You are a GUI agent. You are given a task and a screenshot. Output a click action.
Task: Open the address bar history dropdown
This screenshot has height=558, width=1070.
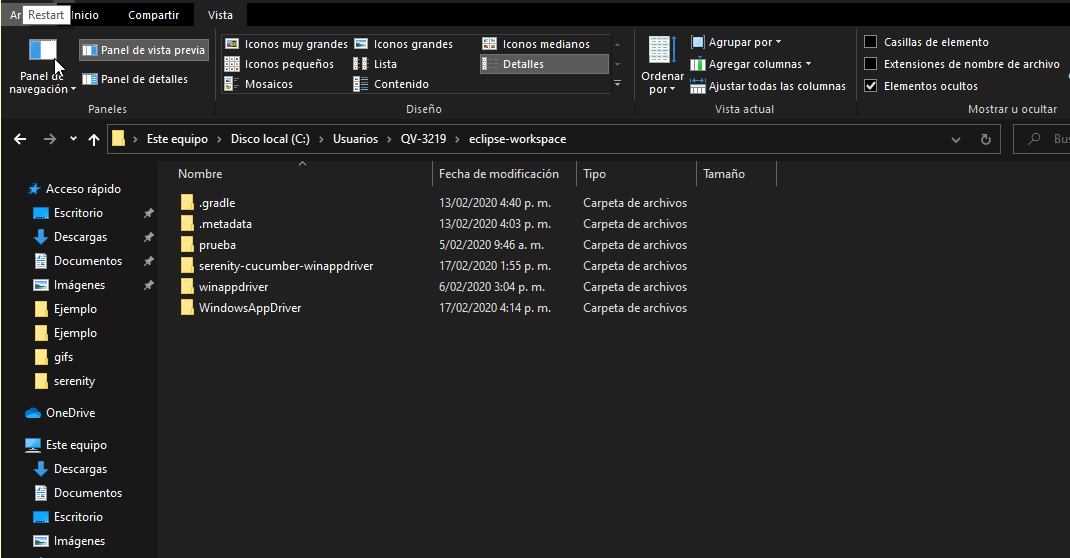click(956, 139)
